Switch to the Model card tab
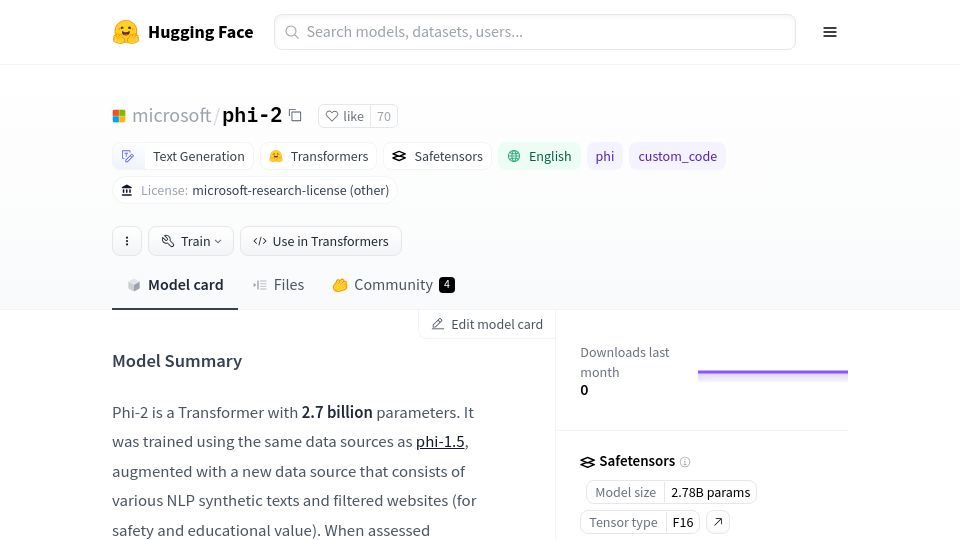Viewport: 960px width, 540px height. coord(175,285)
